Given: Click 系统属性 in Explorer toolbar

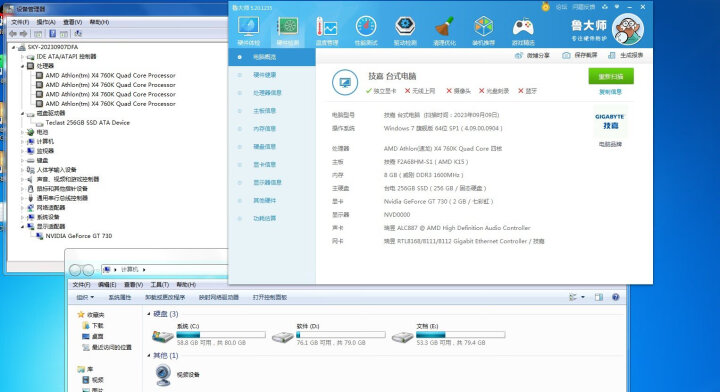Looking at the screenshot, I should pos(120,297).
